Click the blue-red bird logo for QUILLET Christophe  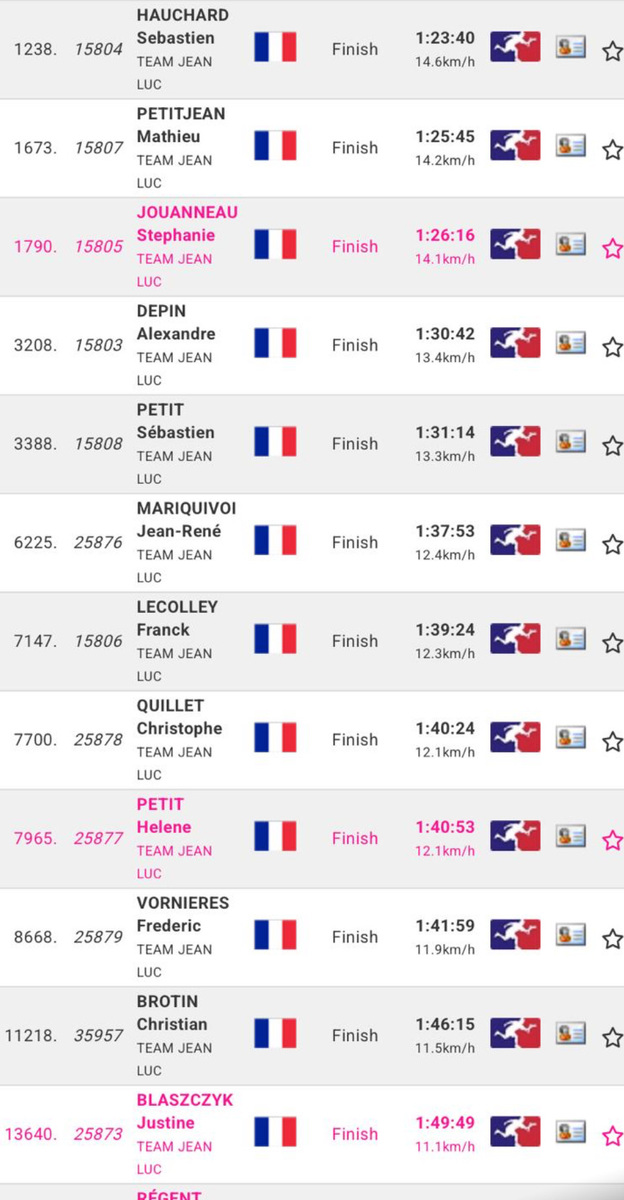click(x=515, y=738)
